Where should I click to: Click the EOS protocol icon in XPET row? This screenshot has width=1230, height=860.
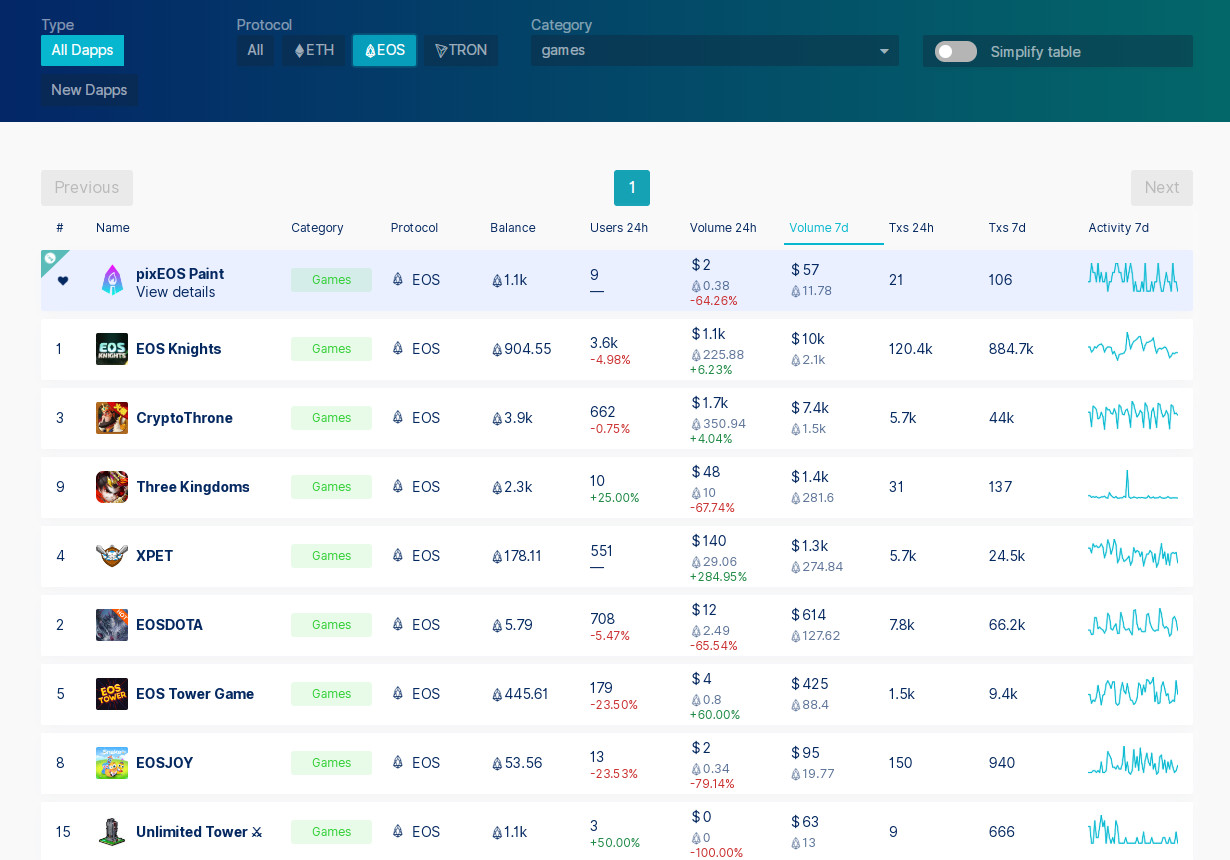(398, 556)
